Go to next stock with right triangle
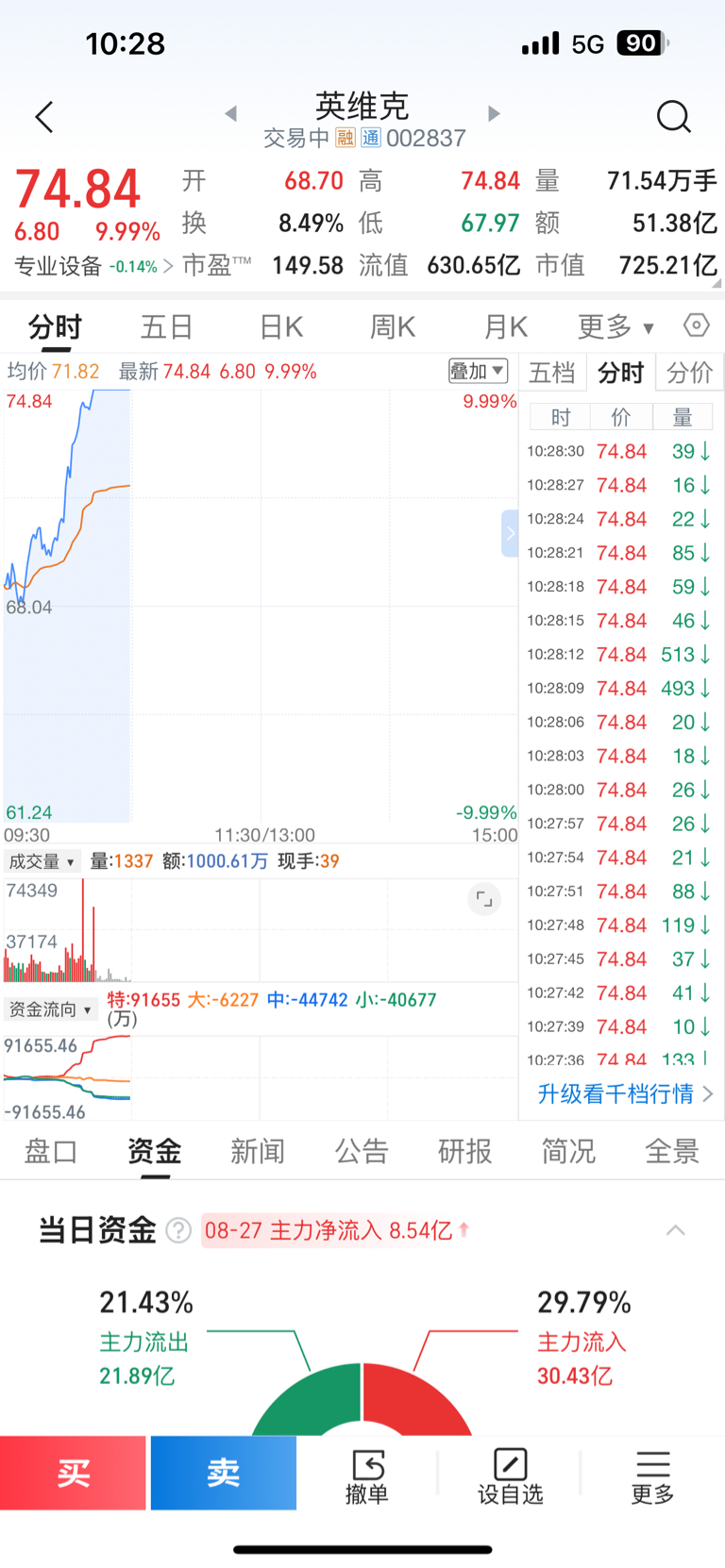Image resolution: width=725 pixels, height=1568 pixels. [494, 113]
